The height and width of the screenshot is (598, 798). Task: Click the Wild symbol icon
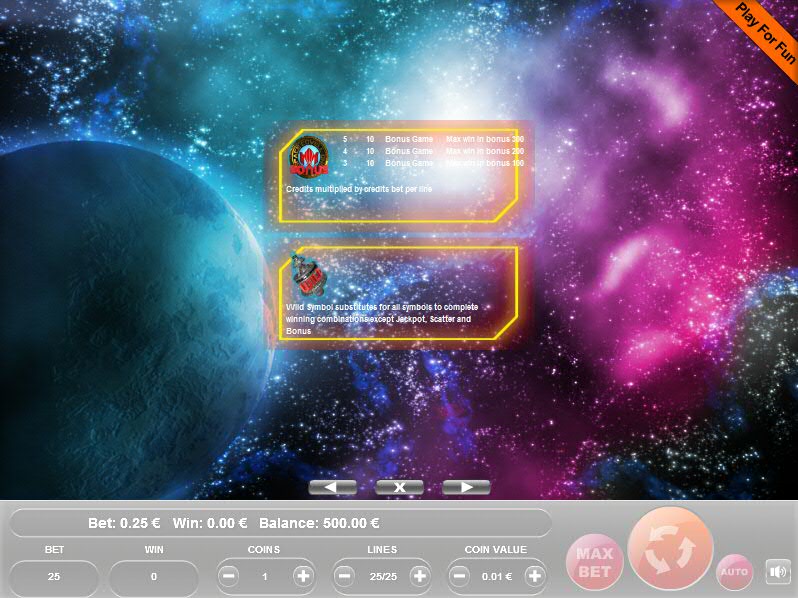[306, 275]
